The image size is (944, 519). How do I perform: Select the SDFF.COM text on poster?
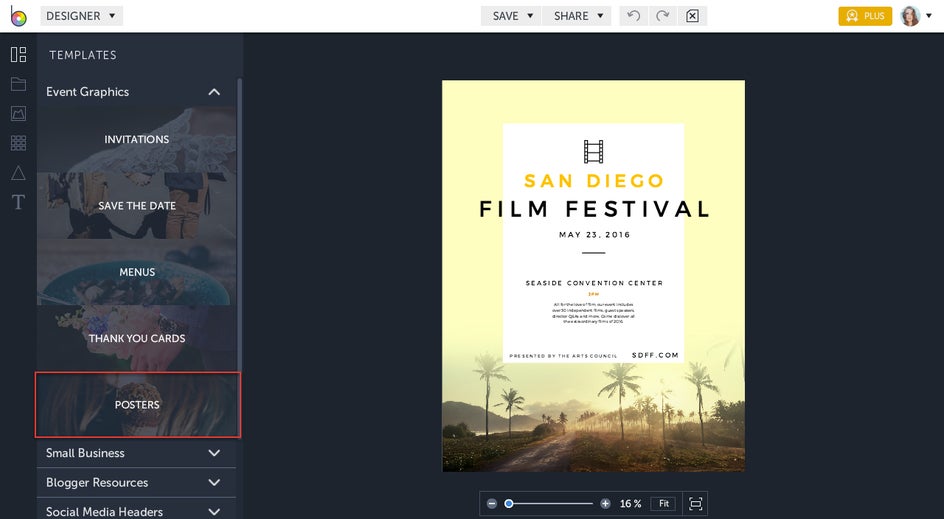(655, 355)
